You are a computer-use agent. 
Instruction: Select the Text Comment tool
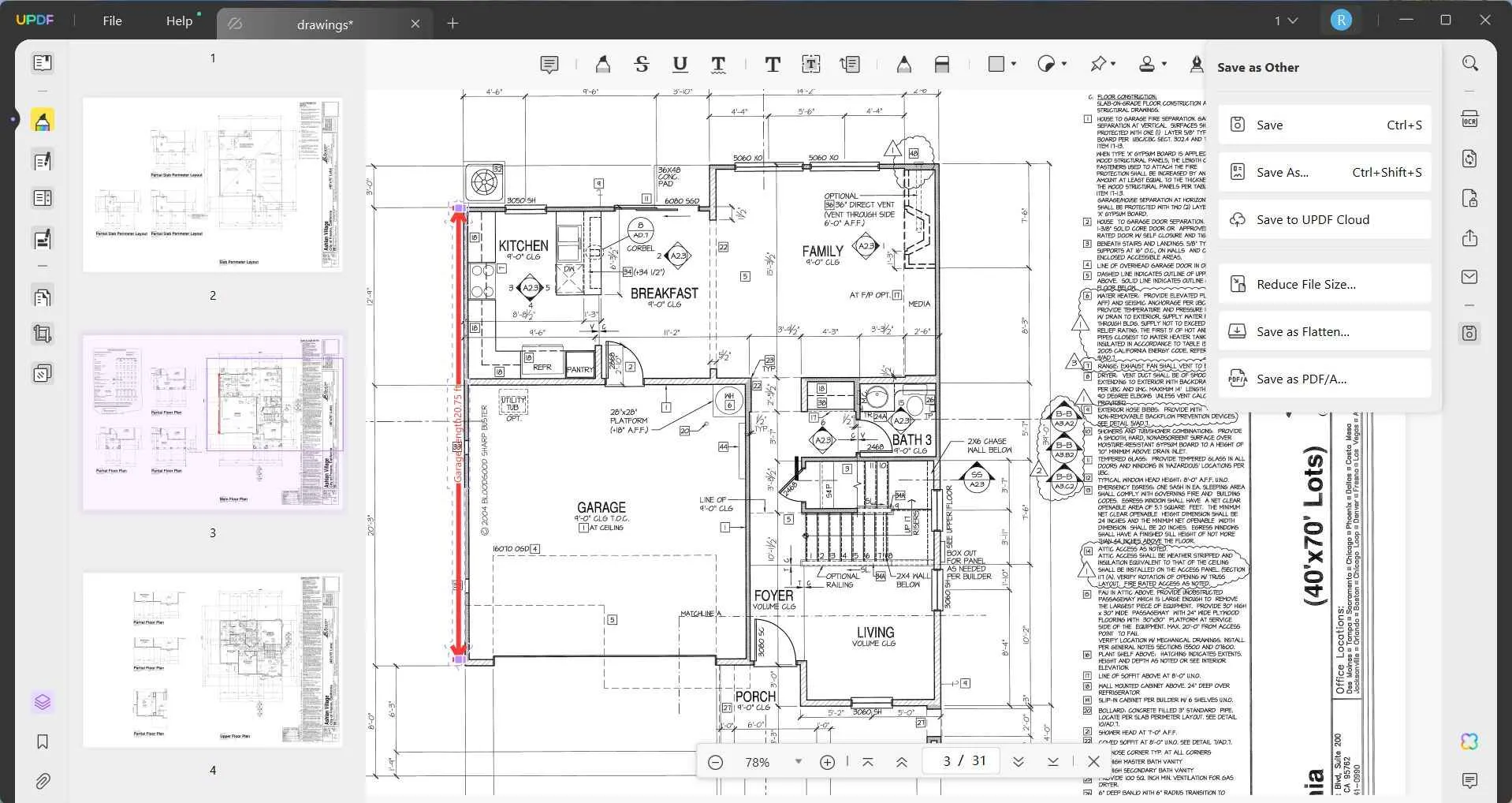point(773,65)
